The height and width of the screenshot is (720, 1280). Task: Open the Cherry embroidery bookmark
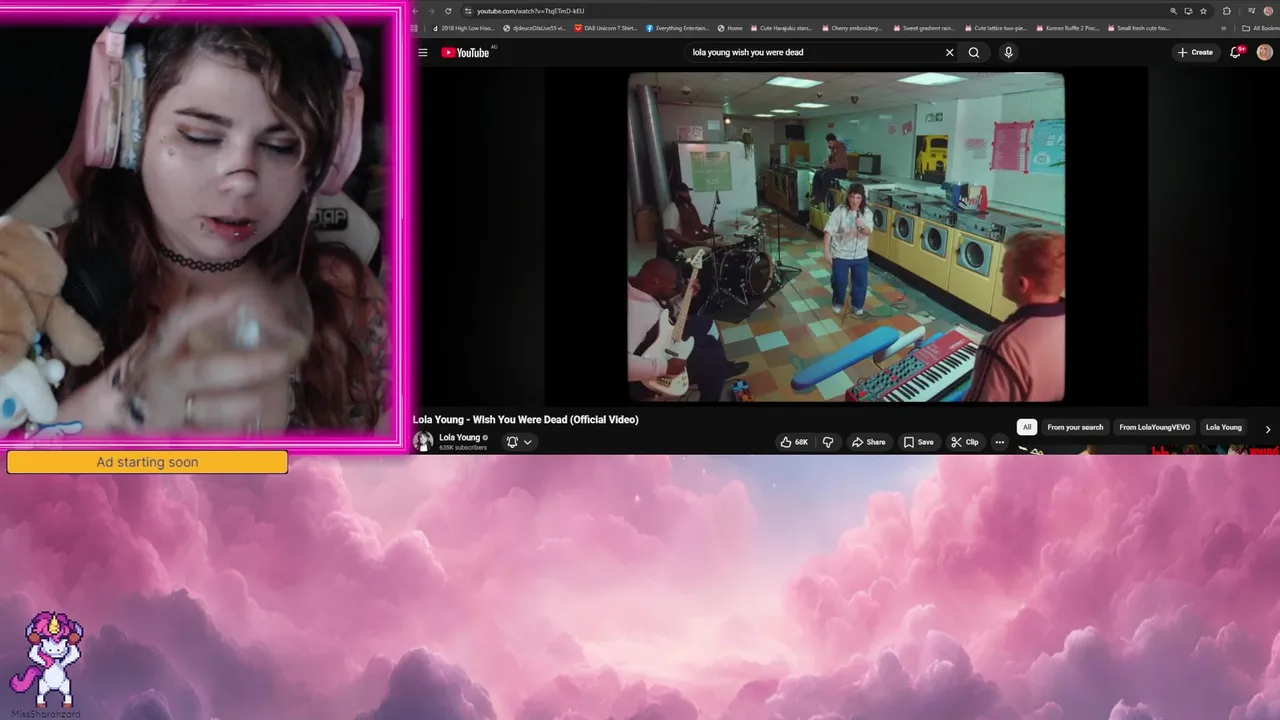[x=851, y=28]
